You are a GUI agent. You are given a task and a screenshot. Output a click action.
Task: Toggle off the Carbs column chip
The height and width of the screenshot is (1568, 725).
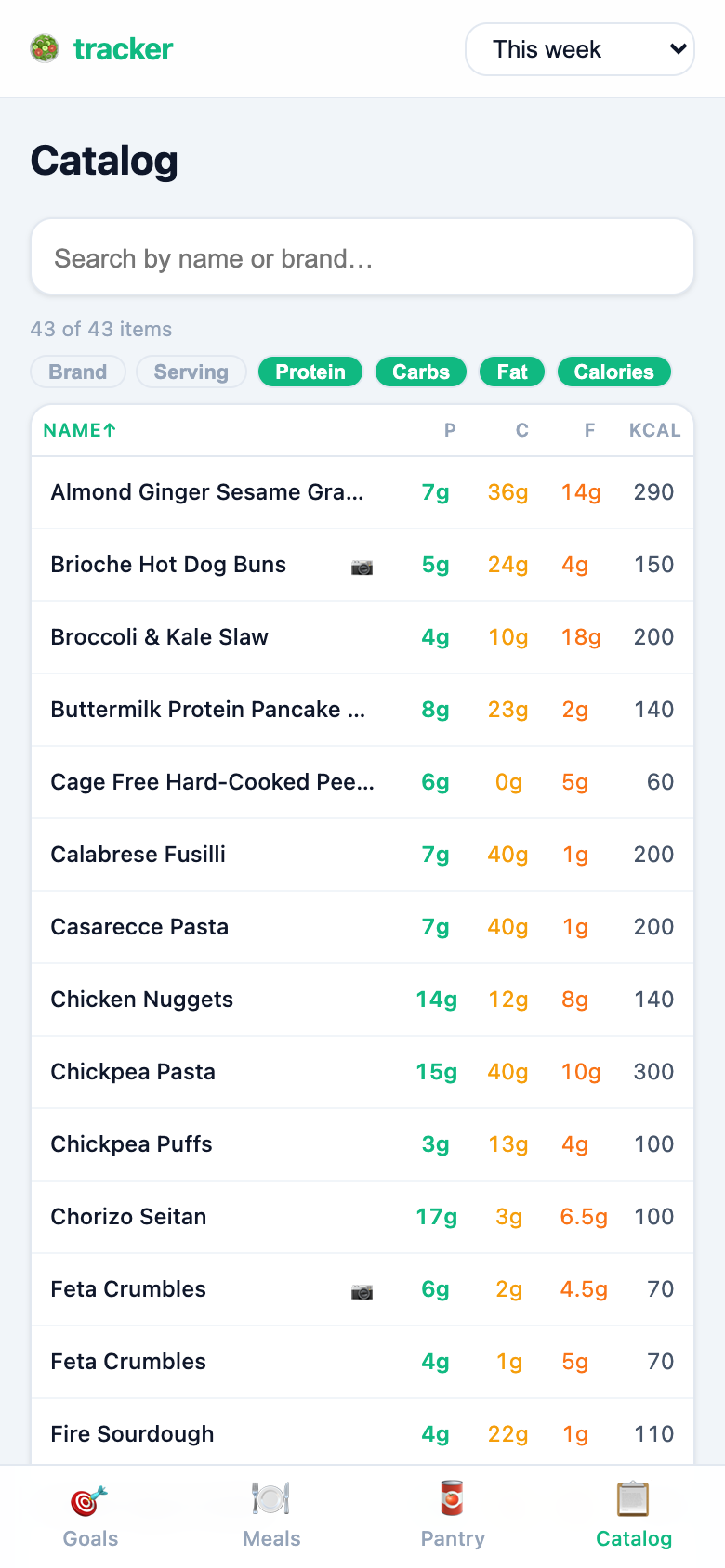pyautogui.click(x=421, y=372)
